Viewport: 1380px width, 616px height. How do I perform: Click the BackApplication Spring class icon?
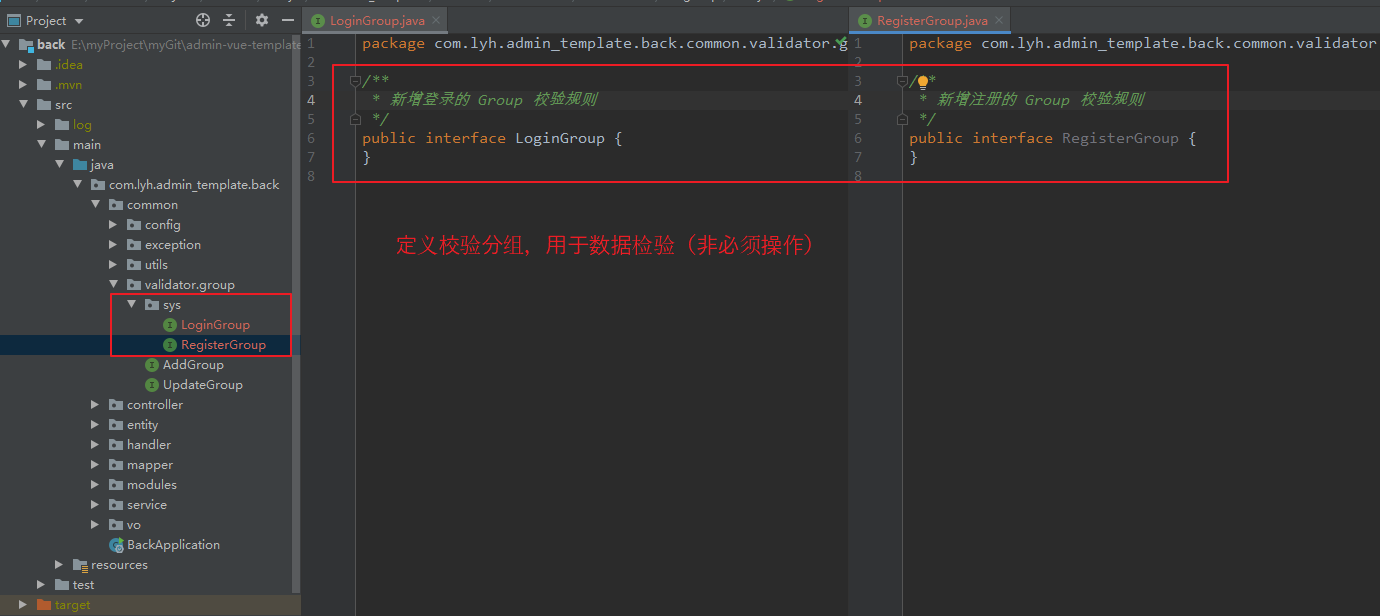click(x=116, y=545)
